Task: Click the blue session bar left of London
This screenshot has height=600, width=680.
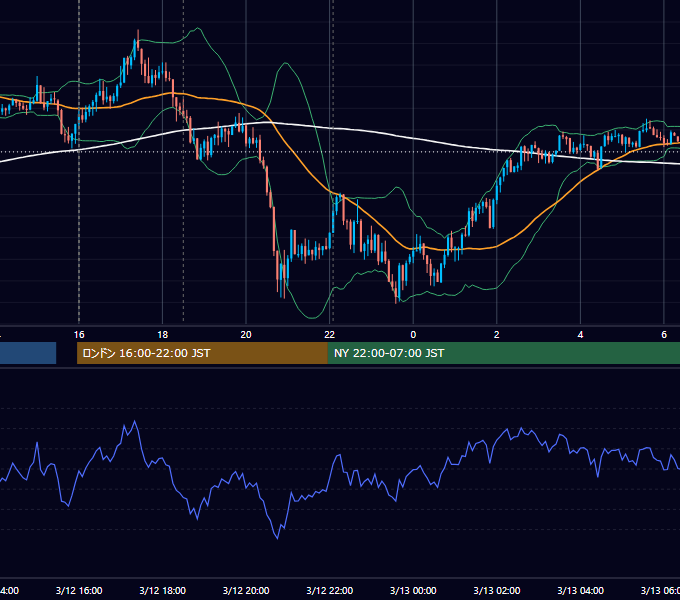Action: 28,353
